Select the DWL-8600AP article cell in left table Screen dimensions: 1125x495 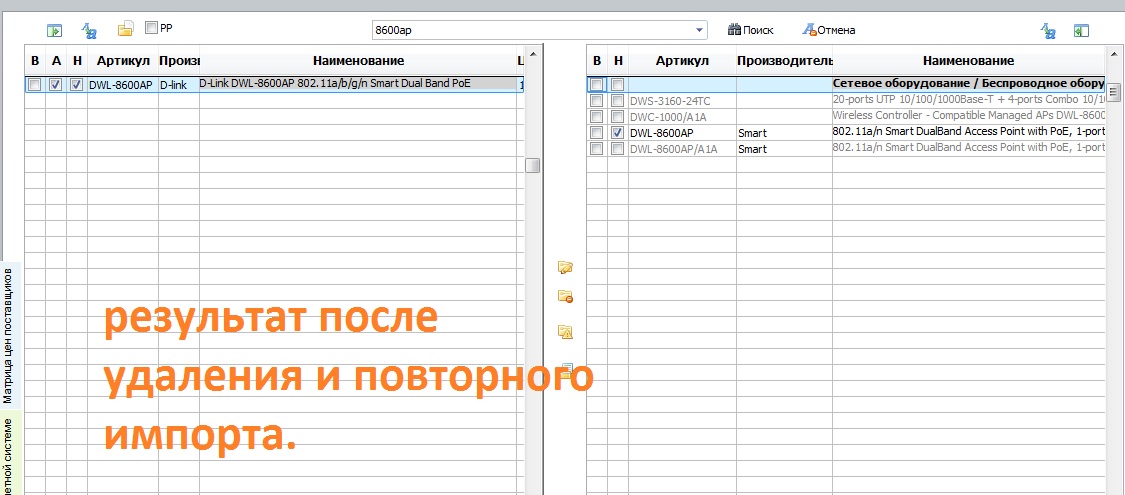click(x=123, y=85)
